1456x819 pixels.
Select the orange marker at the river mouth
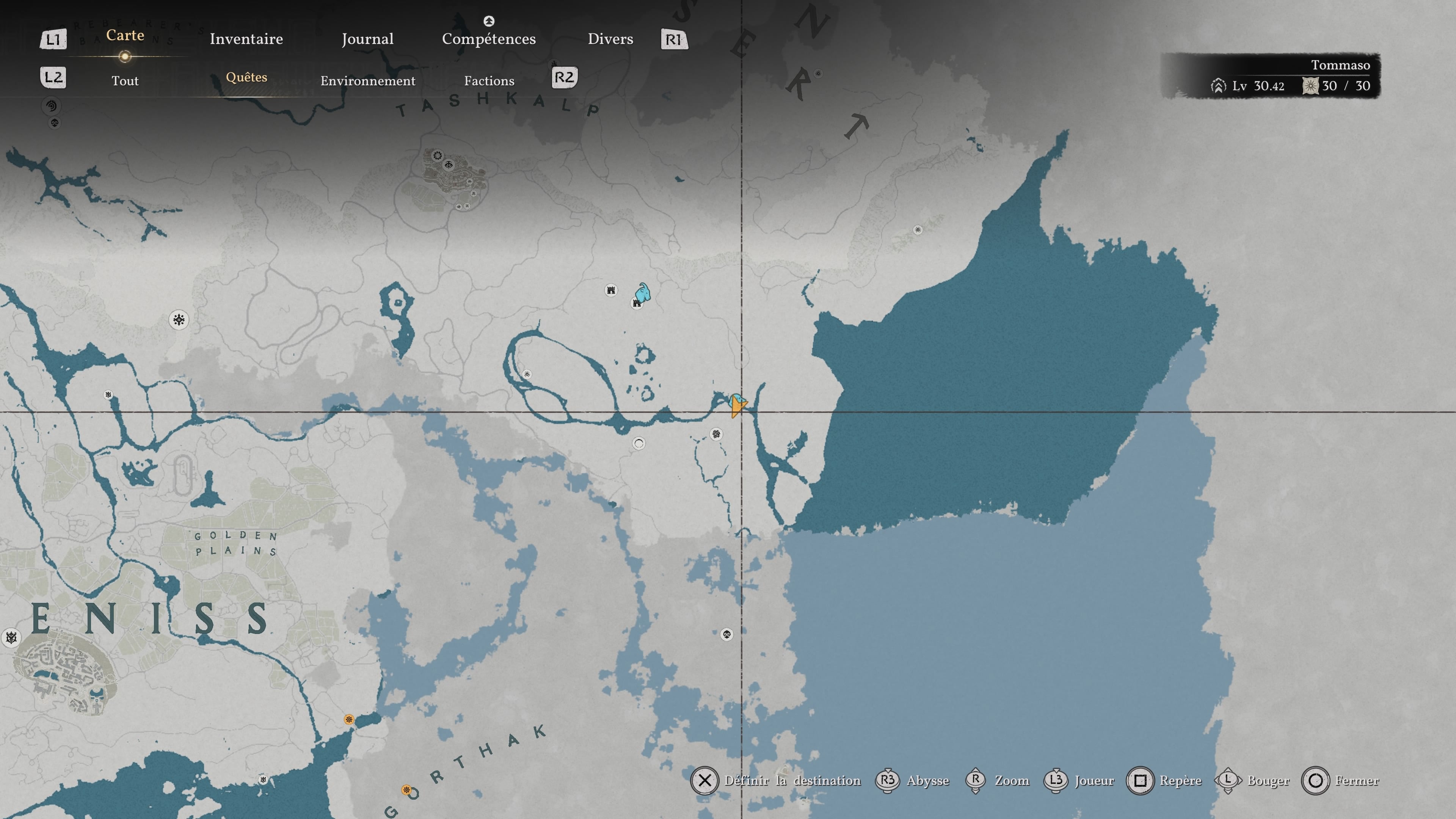(349, 720)
